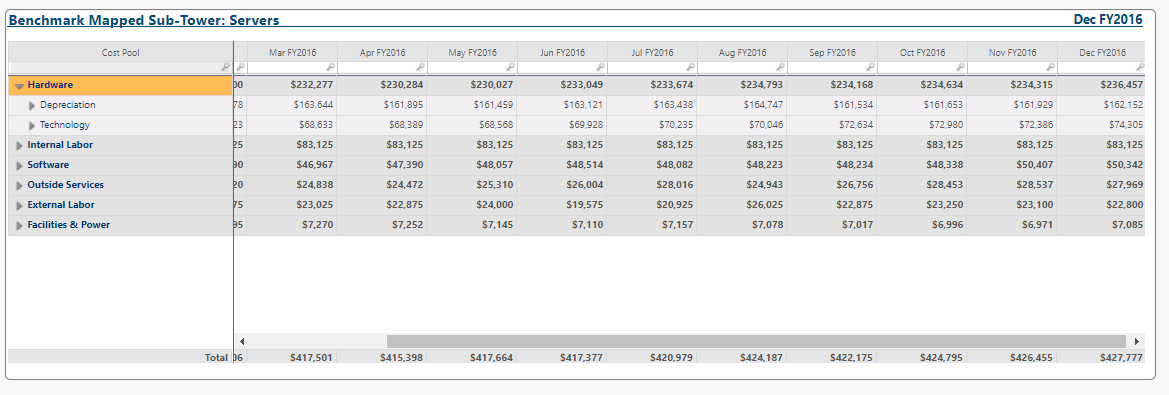Sort by the Aug FY2016 column header
Image resolution: width=1169 pixels, height=395 pixels.
743,52
